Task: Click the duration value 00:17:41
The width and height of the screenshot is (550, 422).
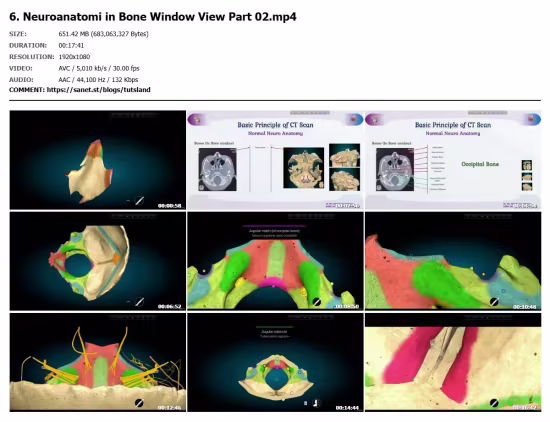Action: pos(71,45)
